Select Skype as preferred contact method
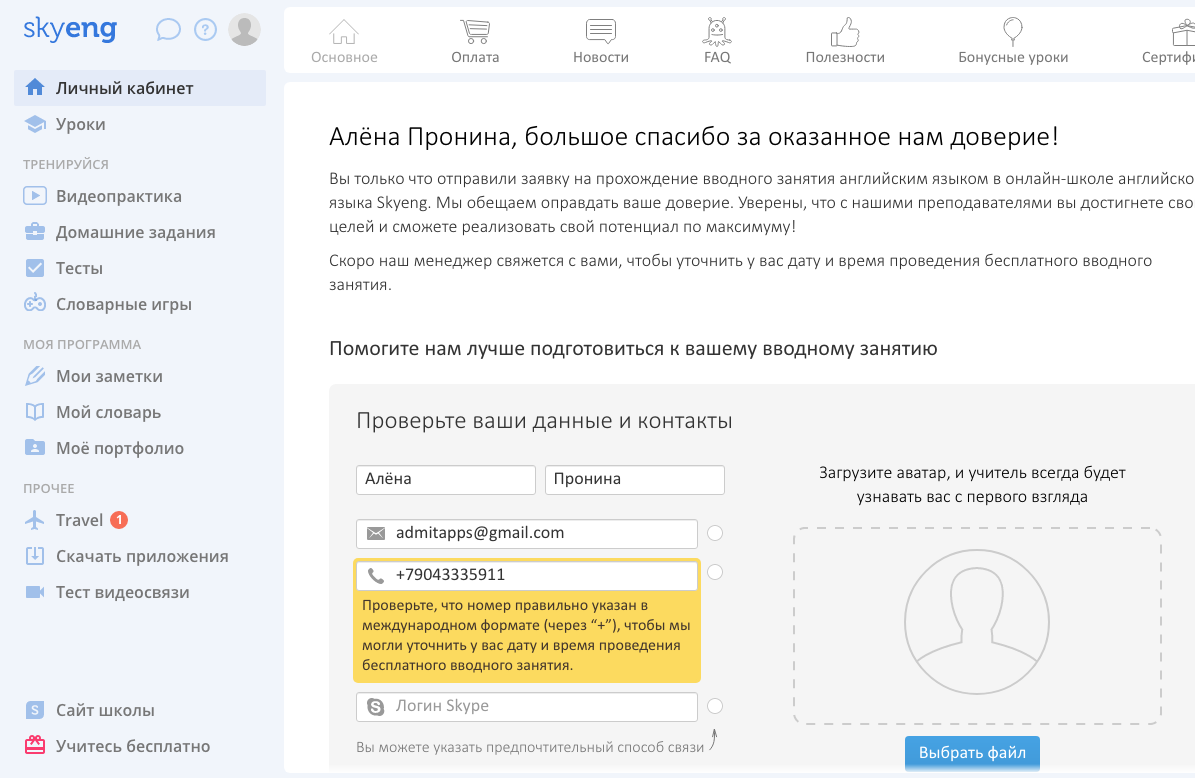This screenshot has width=1195, height=778. click(x=715, y=706)
